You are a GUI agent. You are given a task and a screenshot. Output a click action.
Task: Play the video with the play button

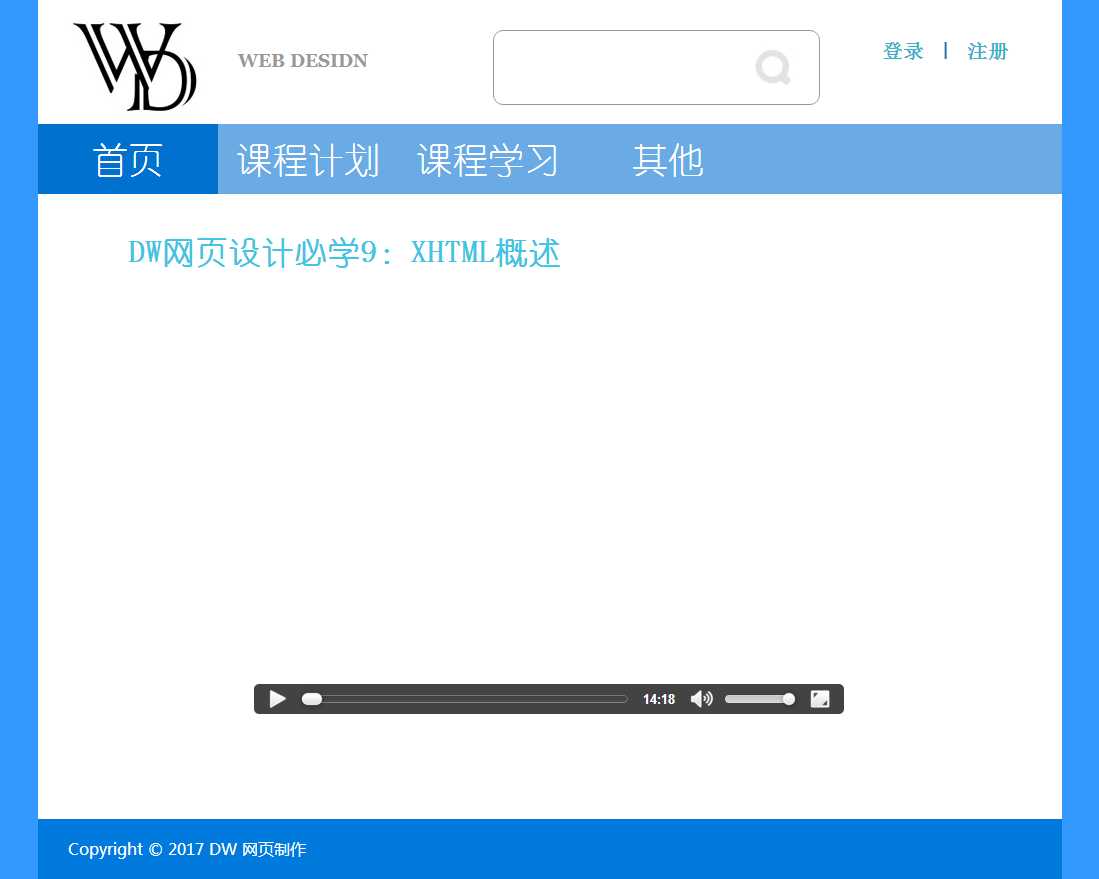tap(277, 699)
